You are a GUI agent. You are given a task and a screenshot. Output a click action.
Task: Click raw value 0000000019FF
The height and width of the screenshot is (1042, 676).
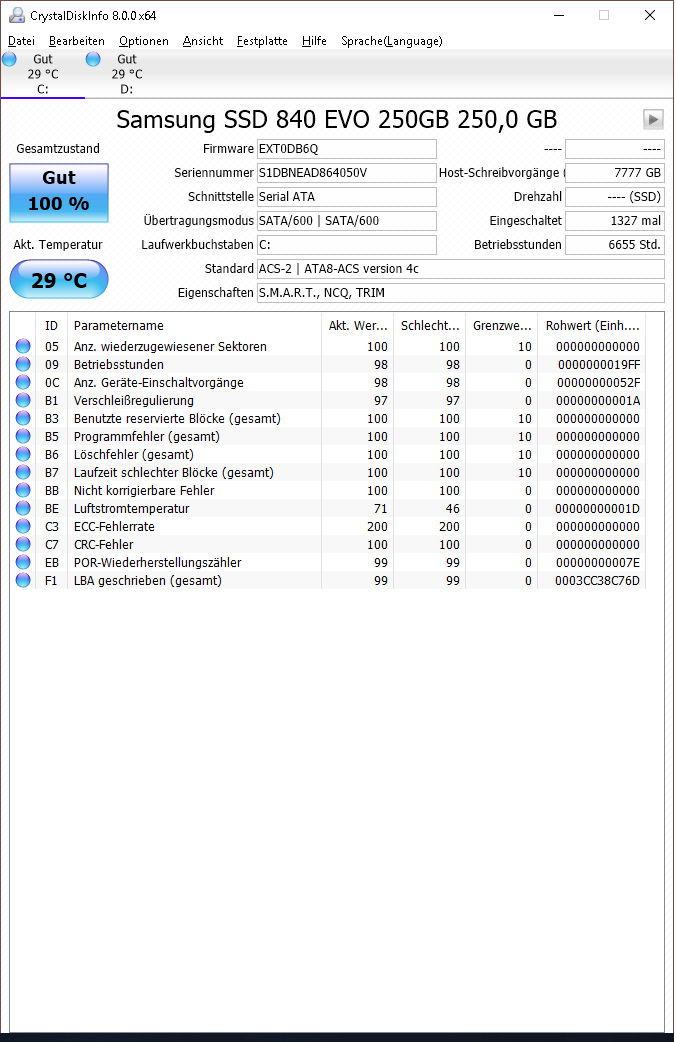point(599,364)
